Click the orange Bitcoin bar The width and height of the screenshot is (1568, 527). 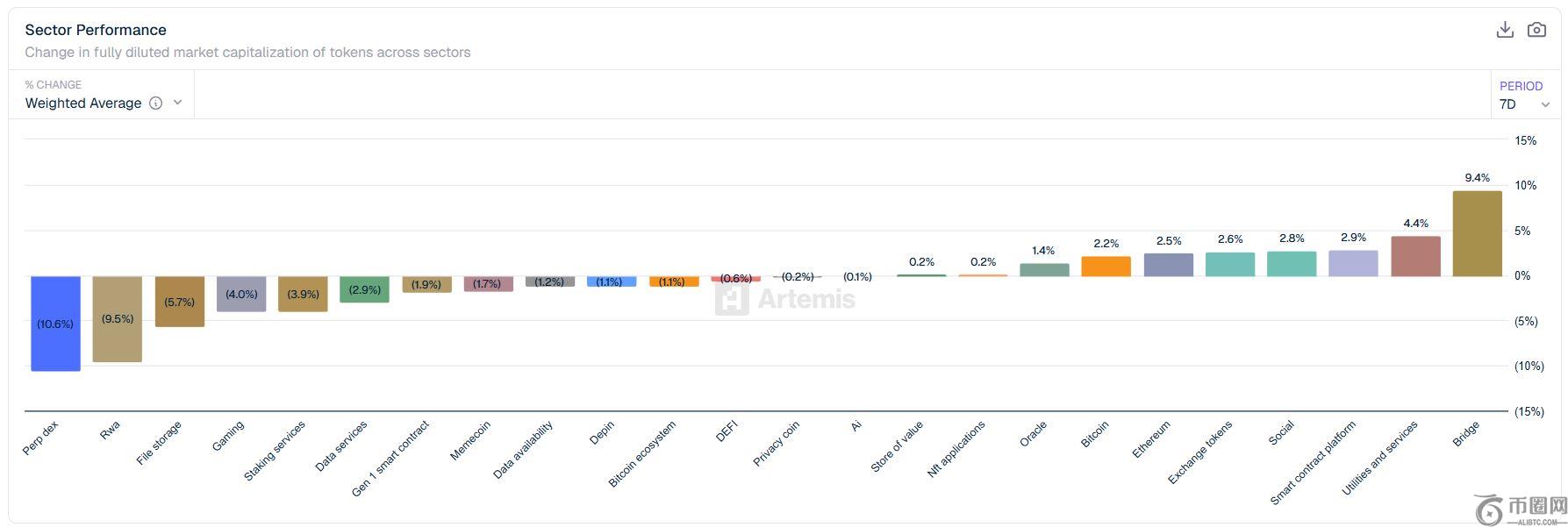click(x=1106, y=267)
